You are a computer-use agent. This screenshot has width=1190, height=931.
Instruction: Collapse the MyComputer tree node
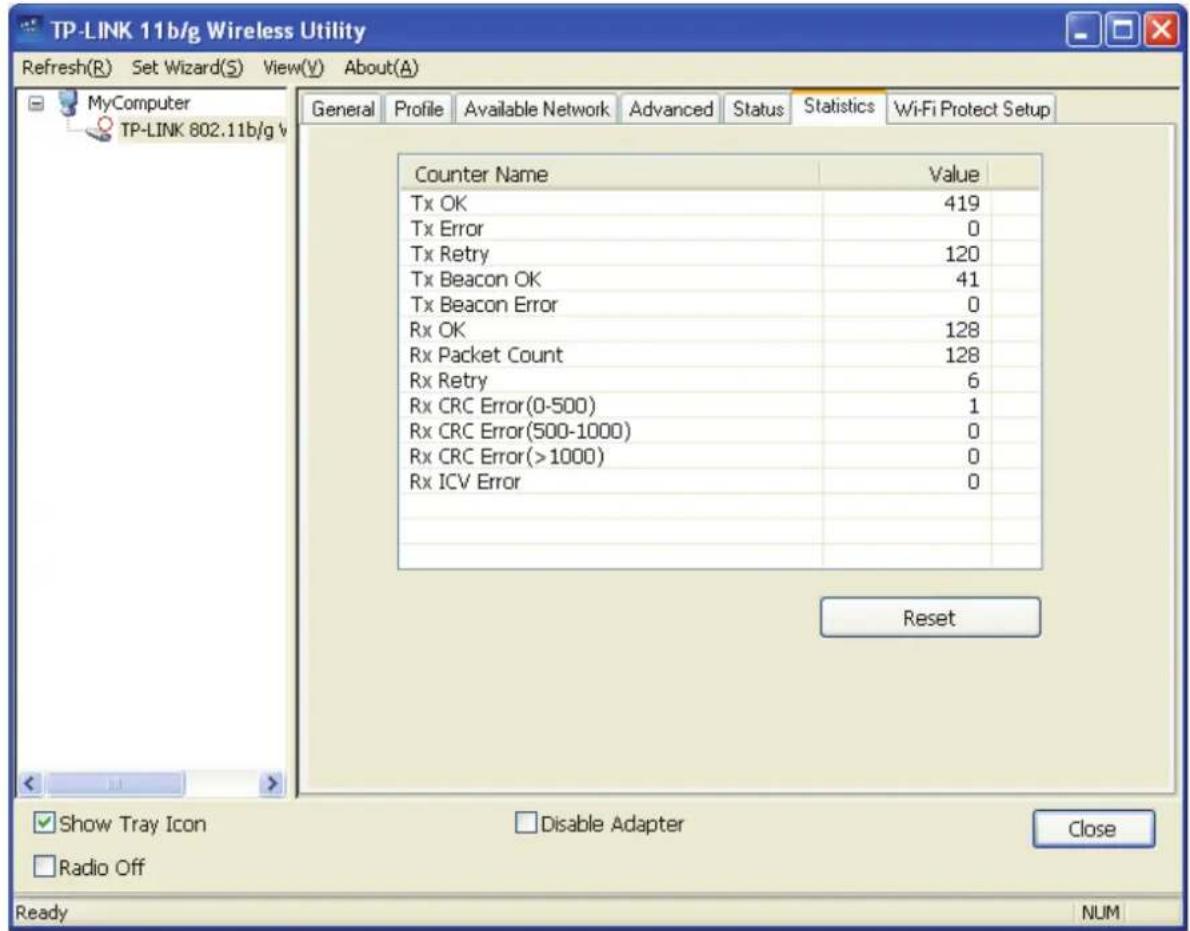tap(35, 103)
